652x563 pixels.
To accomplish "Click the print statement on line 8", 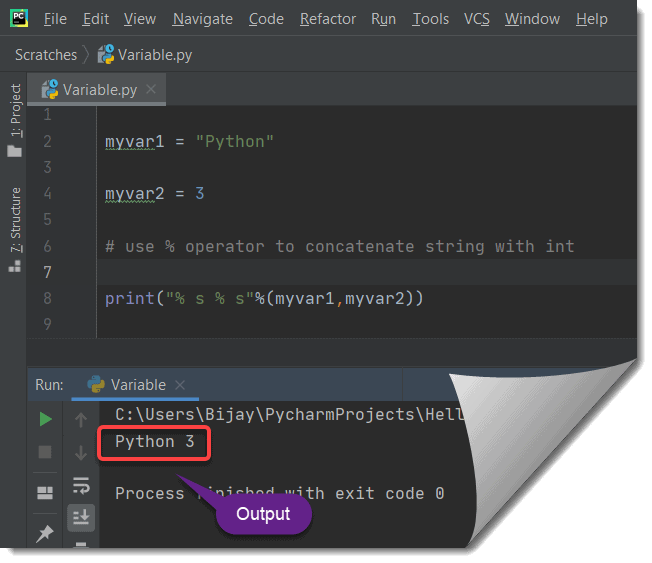I will pos(264,299).
